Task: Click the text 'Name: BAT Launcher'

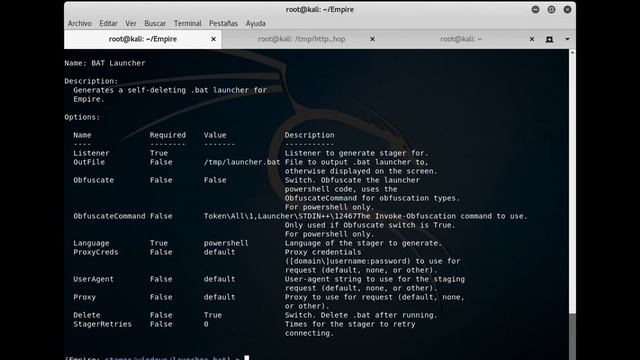Action: tap(105, 63)
